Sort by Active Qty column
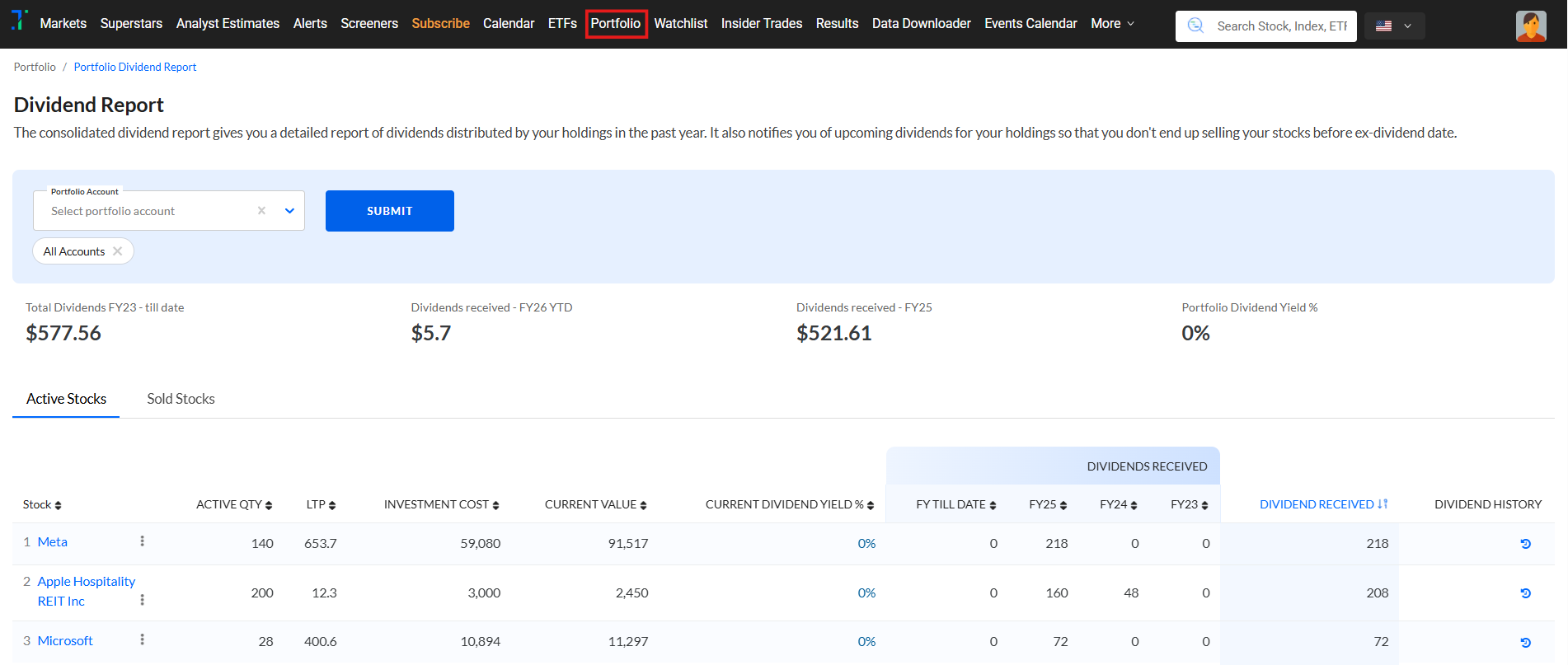Viewport: 1568px width, 665px height. click(234, 505)
